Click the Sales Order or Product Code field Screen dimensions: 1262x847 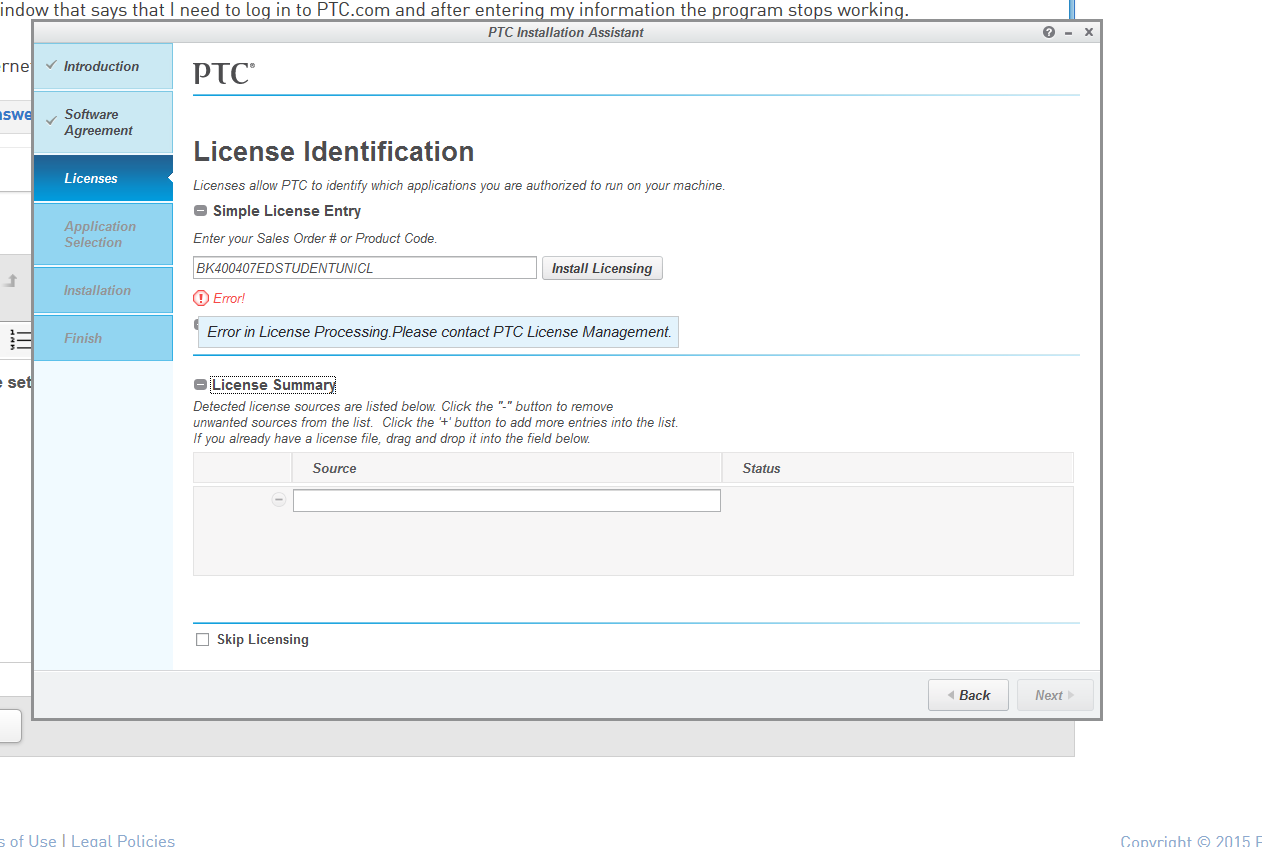[x=365, y=268]
